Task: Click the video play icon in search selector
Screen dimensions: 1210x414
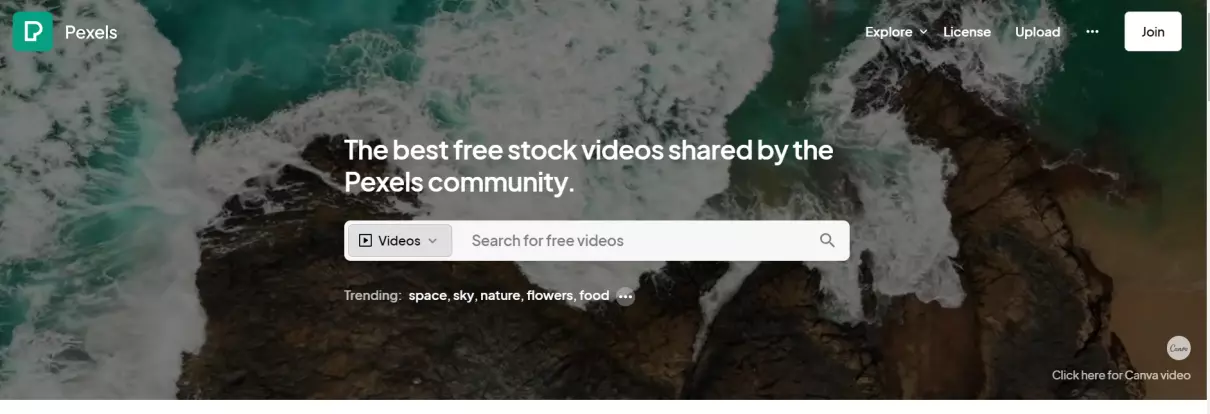Action: coord(365,240)
